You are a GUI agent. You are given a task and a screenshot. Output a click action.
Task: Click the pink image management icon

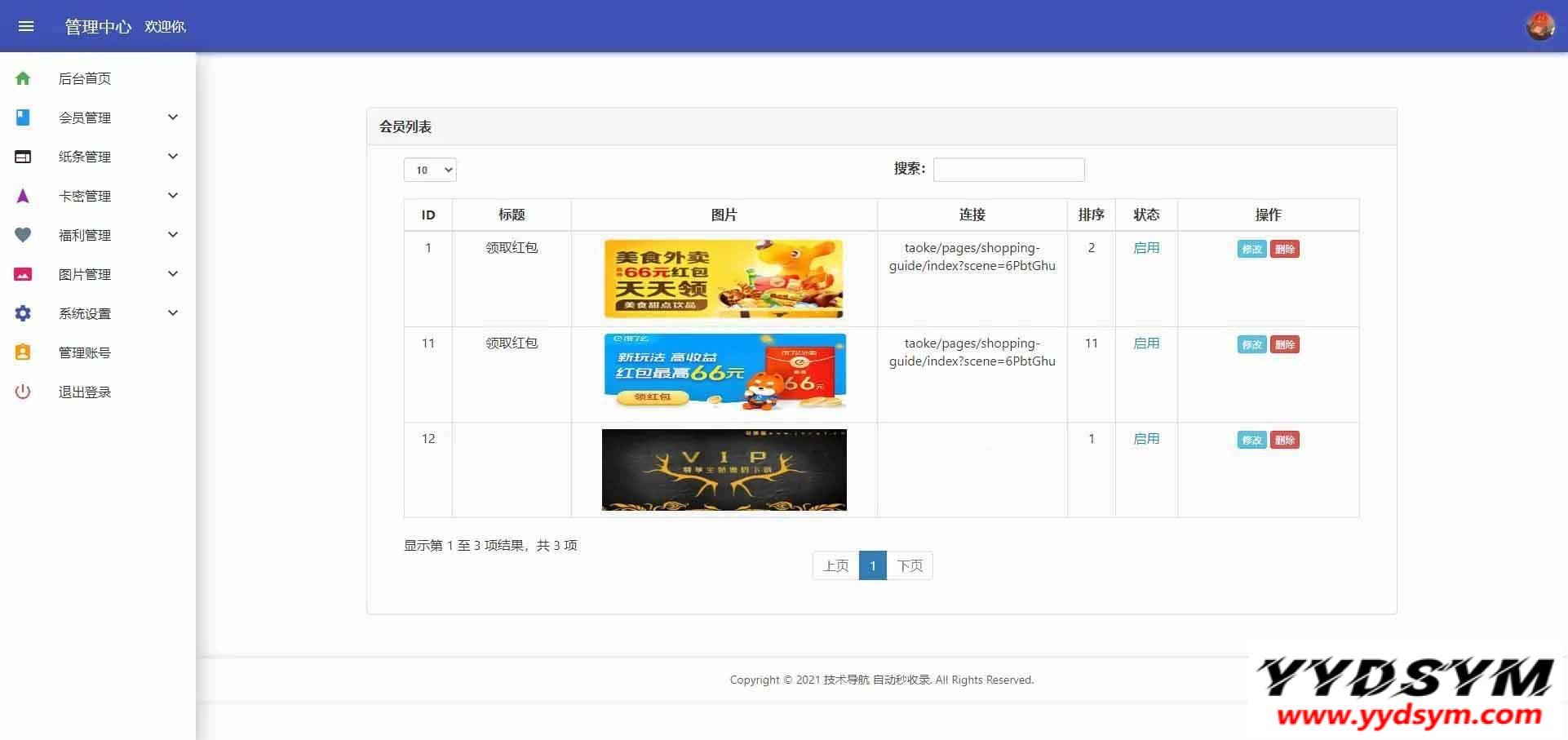tap(23, 274)
